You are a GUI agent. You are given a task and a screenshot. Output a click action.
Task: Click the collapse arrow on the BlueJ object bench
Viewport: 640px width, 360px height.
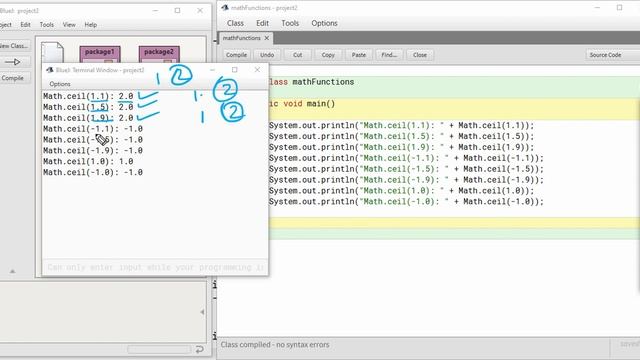[x=202, y=312]
